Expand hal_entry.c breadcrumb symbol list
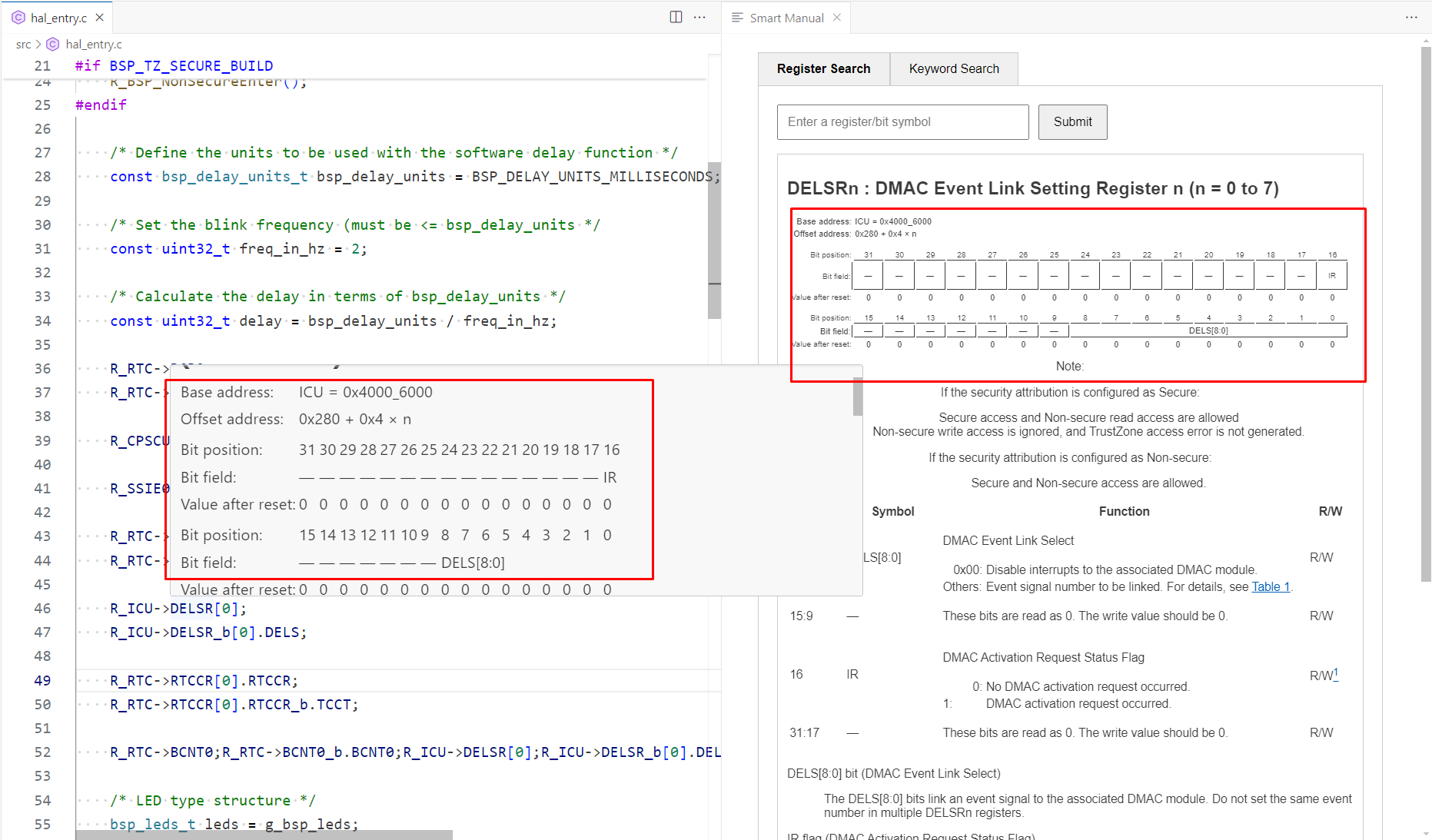This screenshot has height=840, width=1432. tap(93, 45)
